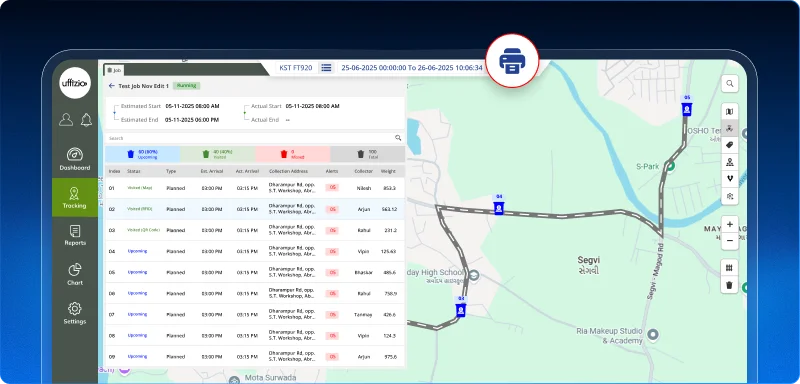Open the user profile icon
The image size is (800, 384).
point(66,119)
